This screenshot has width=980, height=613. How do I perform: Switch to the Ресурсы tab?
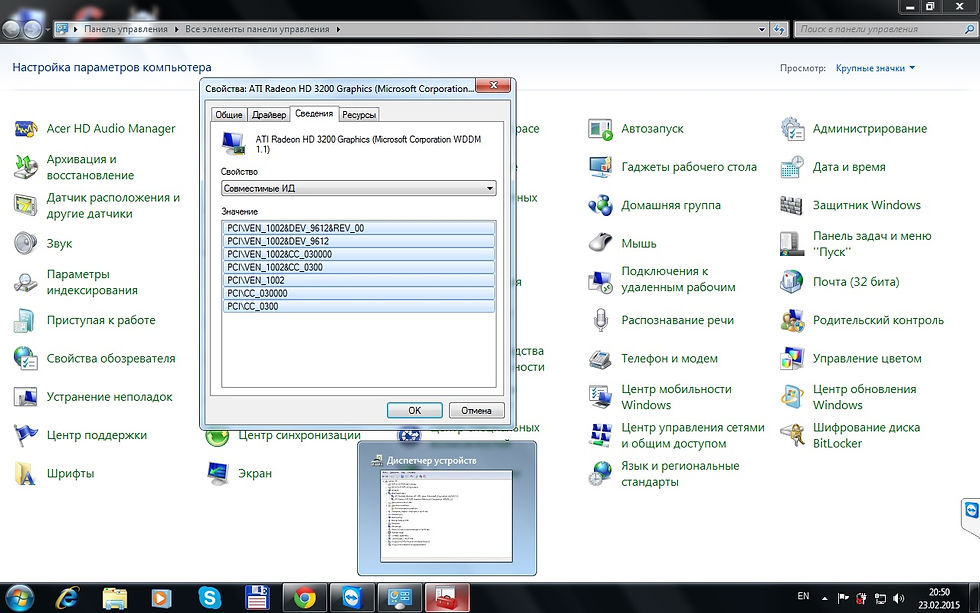(x=359, y=114)
